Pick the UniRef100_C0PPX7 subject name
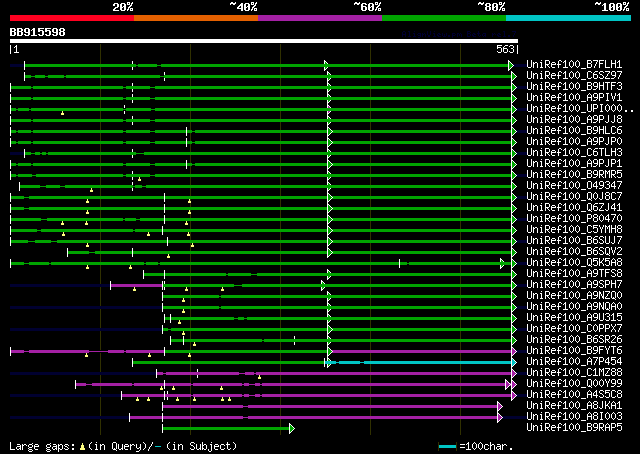 574,329
